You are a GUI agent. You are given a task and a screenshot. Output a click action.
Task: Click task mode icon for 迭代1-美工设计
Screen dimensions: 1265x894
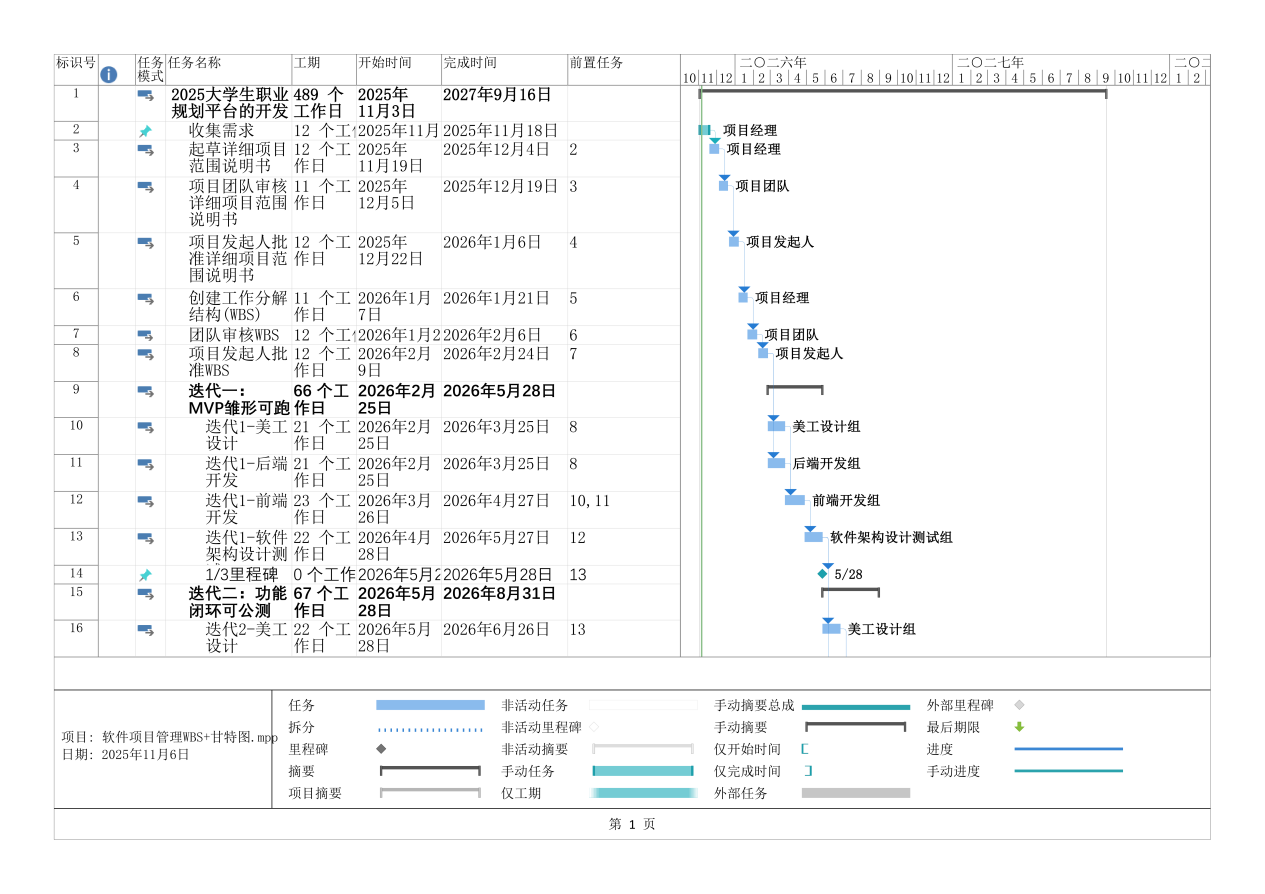coord(146,428)
